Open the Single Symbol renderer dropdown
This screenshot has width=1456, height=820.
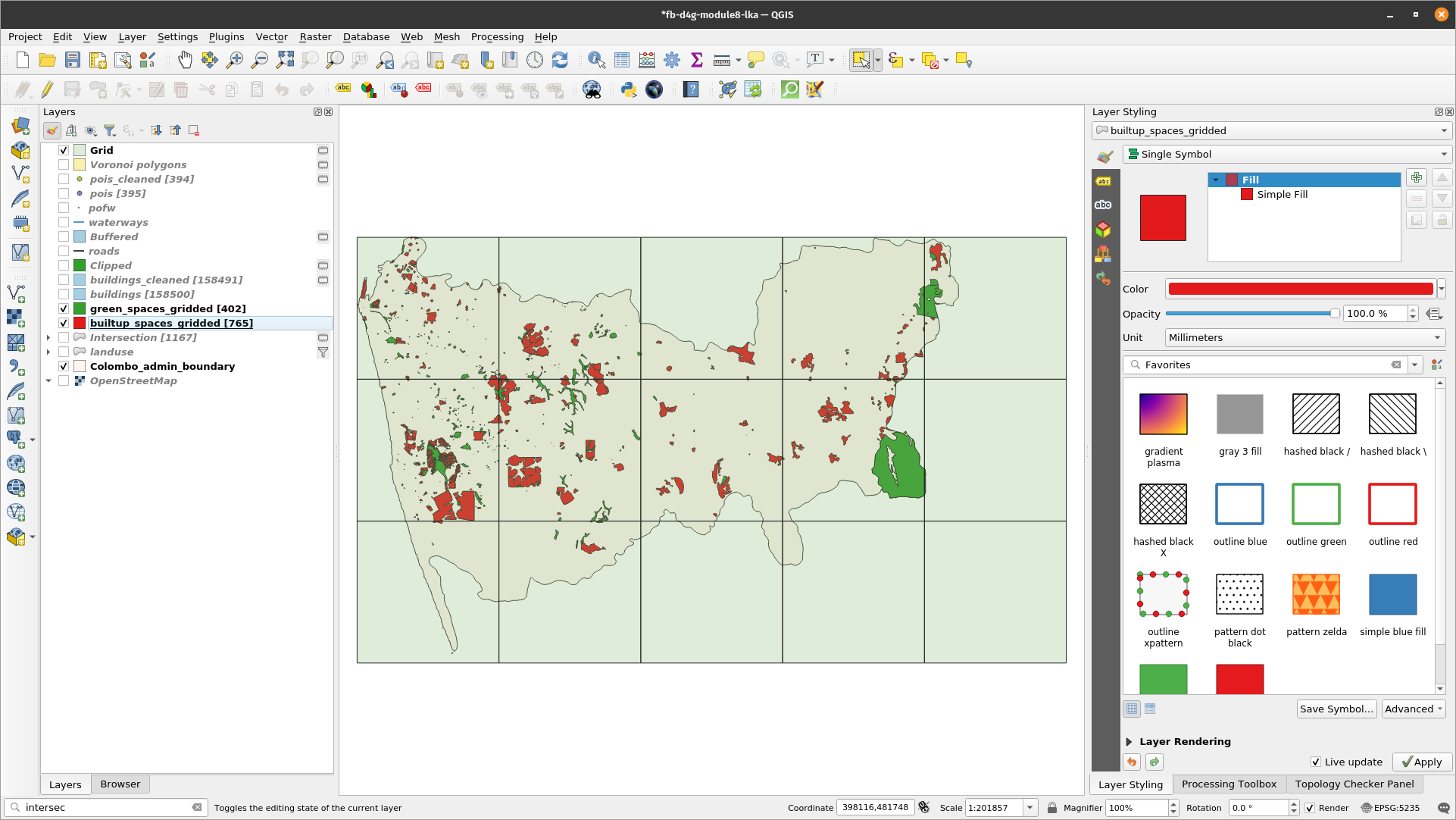(1287, 154)
